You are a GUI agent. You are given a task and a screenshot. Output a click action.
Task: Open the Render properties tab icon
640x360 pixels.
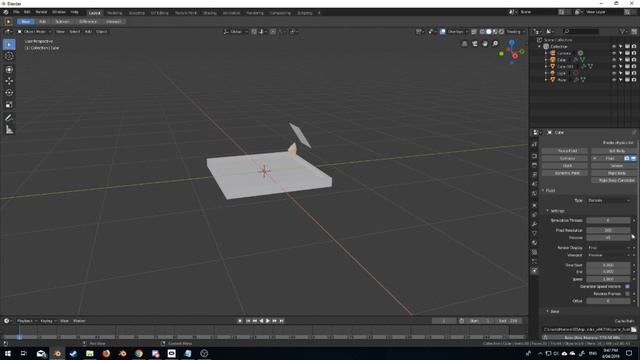(x=534, y=156)
